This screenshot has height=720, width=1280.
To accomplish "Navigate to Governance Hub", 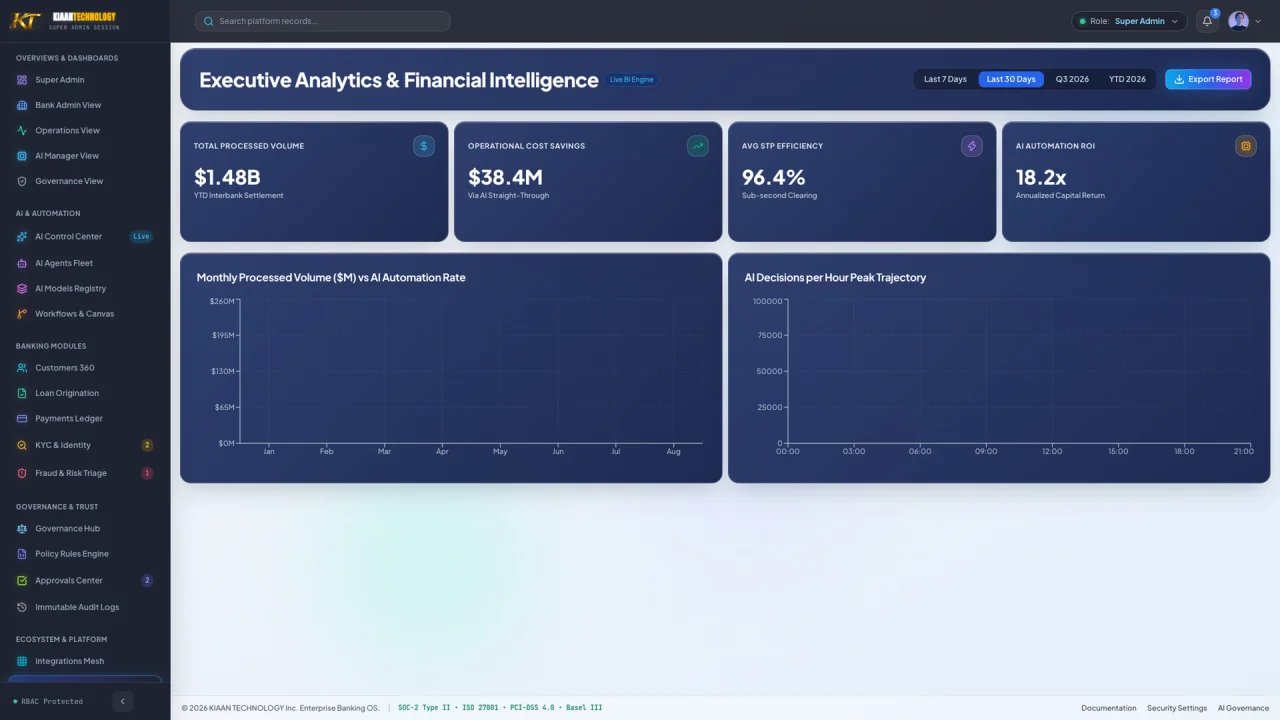I will tap(85, 529).
